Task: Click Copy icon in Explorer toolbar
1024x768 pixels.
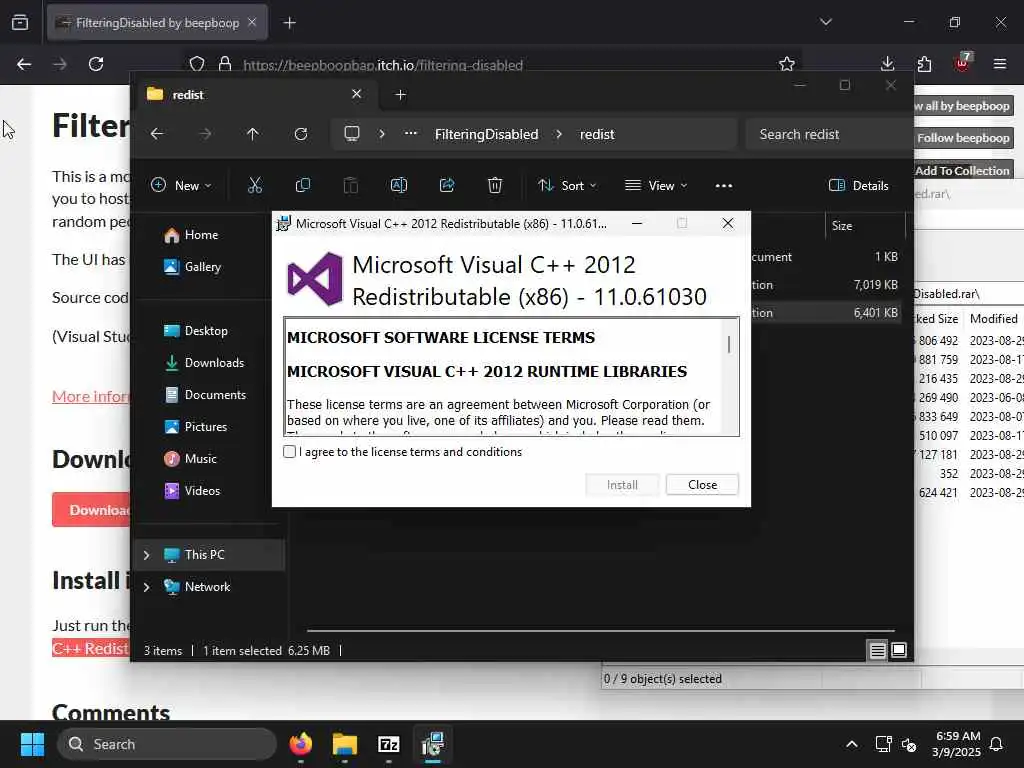Action: [x=302, y=185]
